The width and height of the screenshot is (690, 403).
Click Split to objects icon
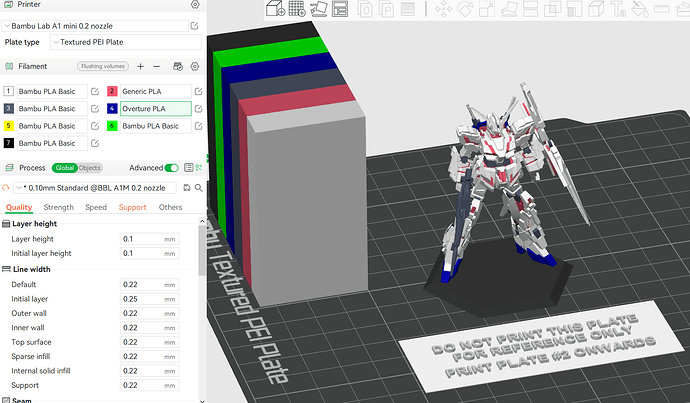coord(365,8)
